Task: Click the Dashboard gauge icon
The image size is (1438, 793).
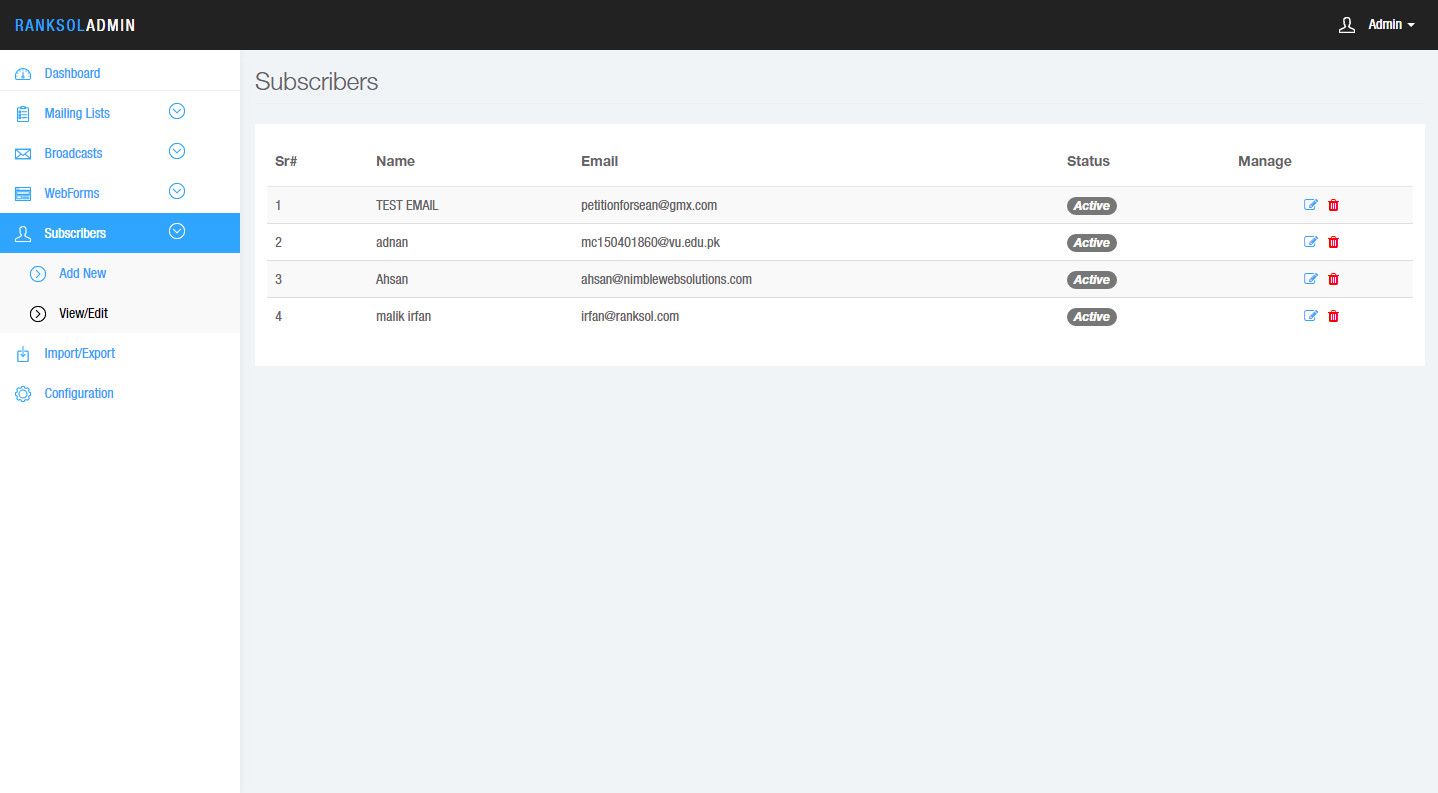Action: pos(23,74)
